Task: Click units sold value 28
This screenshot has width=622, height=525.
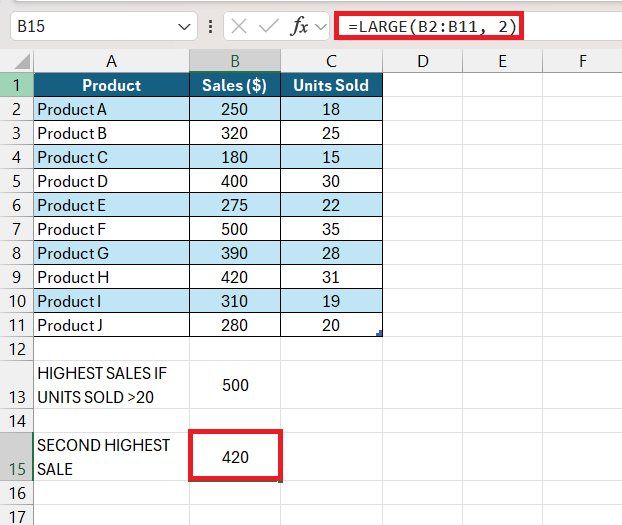Action: click(331, 253)
